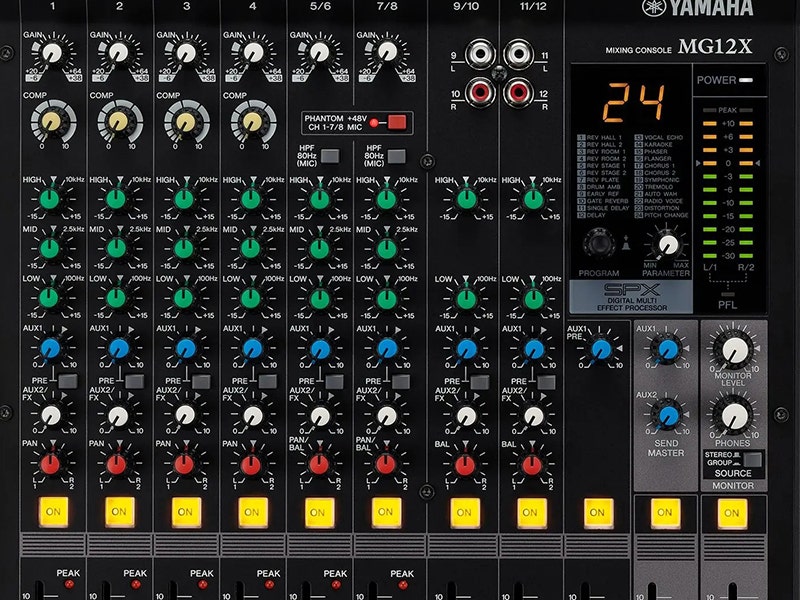Toggle the HPF 80Hz switch on channel 5/6
800x600 pixels.
point(330,156)
